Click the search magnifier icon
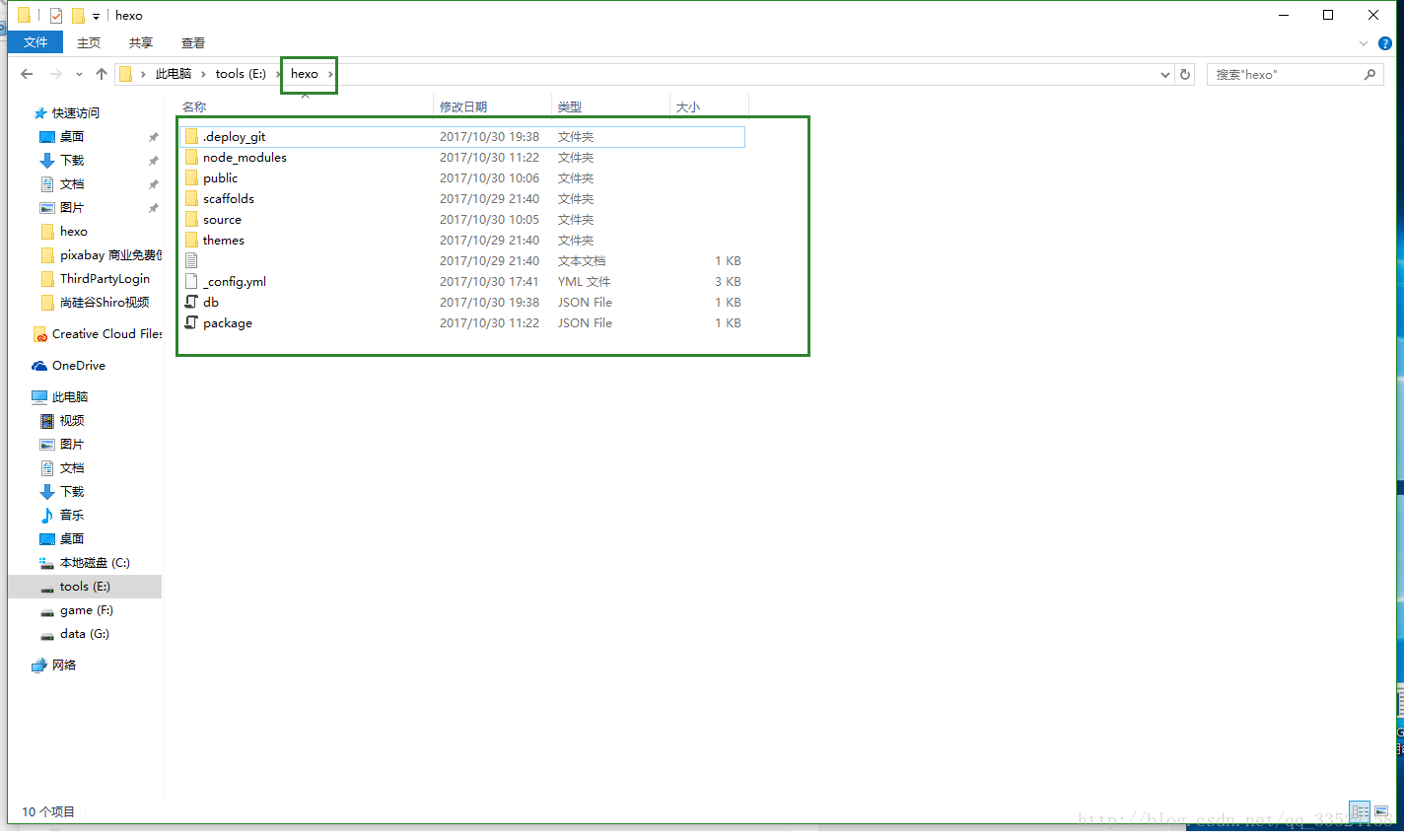 tap(1369, 74)
